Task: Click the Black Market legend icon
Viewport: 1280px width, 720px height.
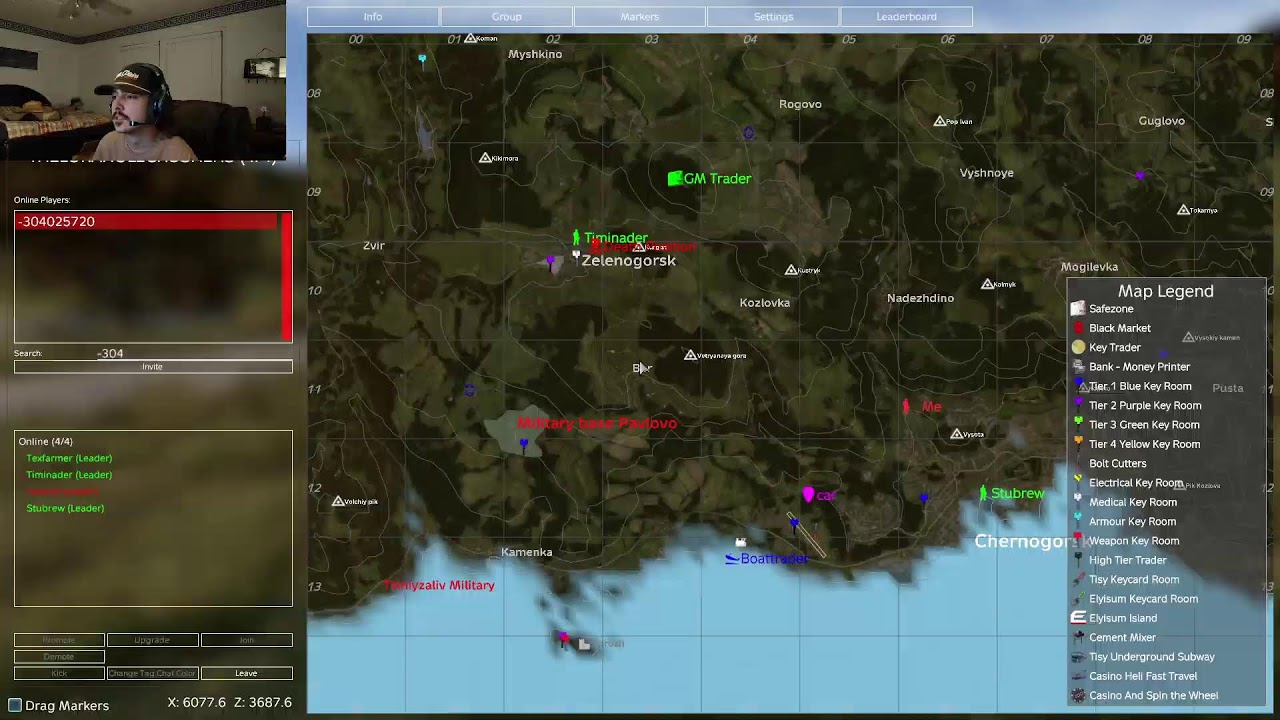Action: 1078,328
